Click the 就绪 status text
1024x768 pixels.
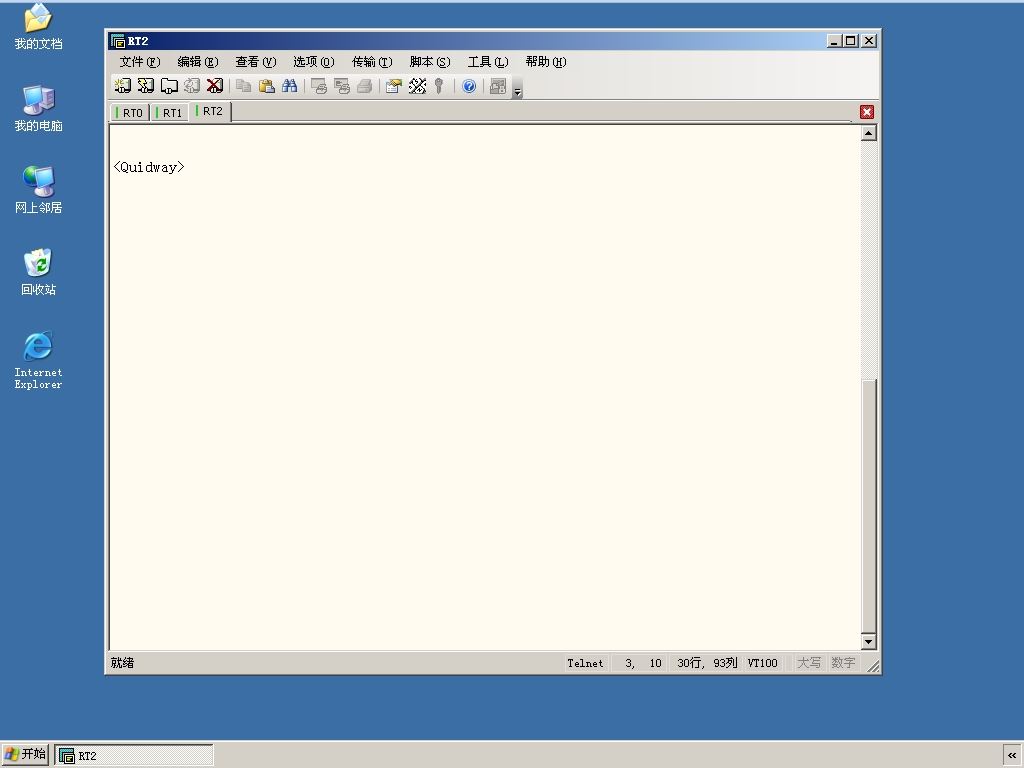pos(122,663)
